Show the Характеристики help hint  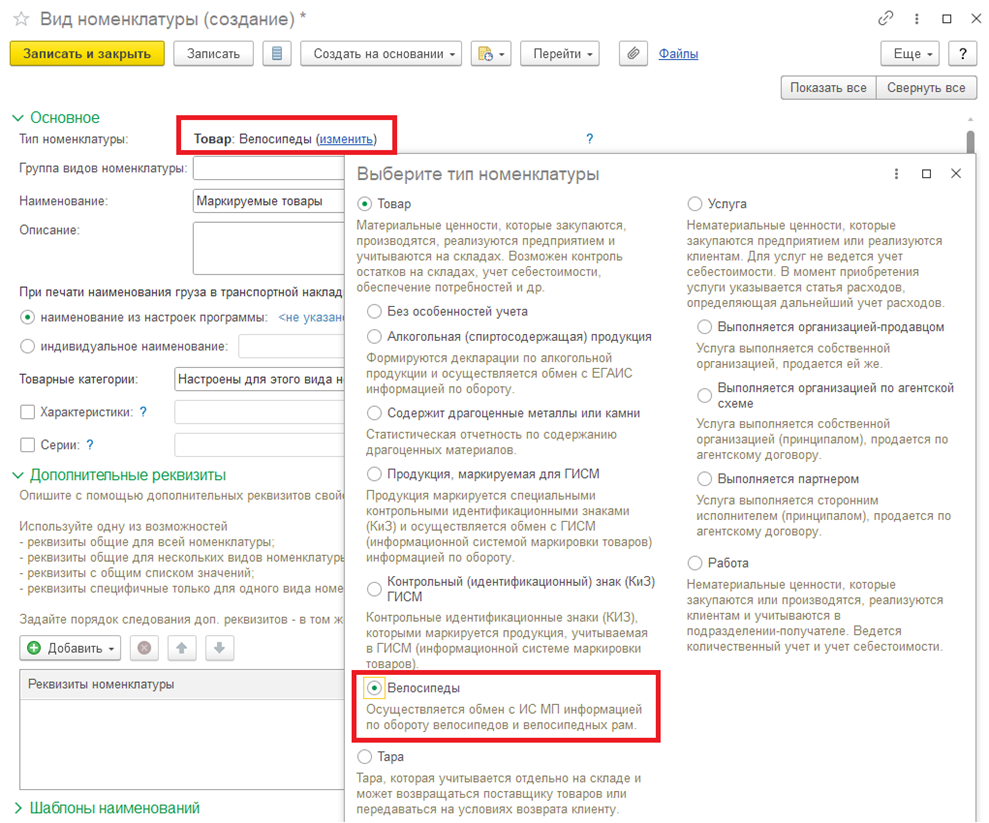point(143,412)
